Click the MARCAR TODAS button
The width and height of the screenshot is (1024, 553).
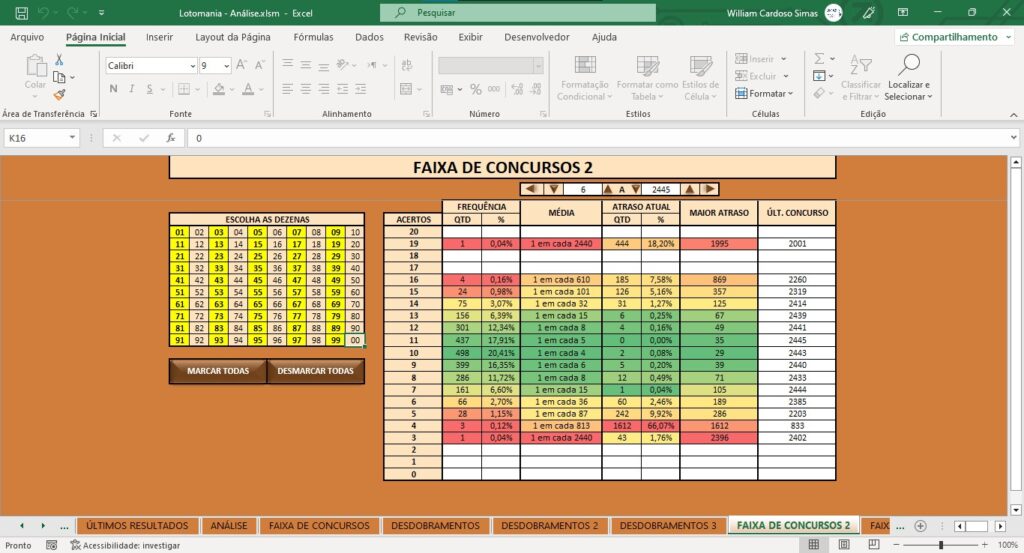[217, 371]
